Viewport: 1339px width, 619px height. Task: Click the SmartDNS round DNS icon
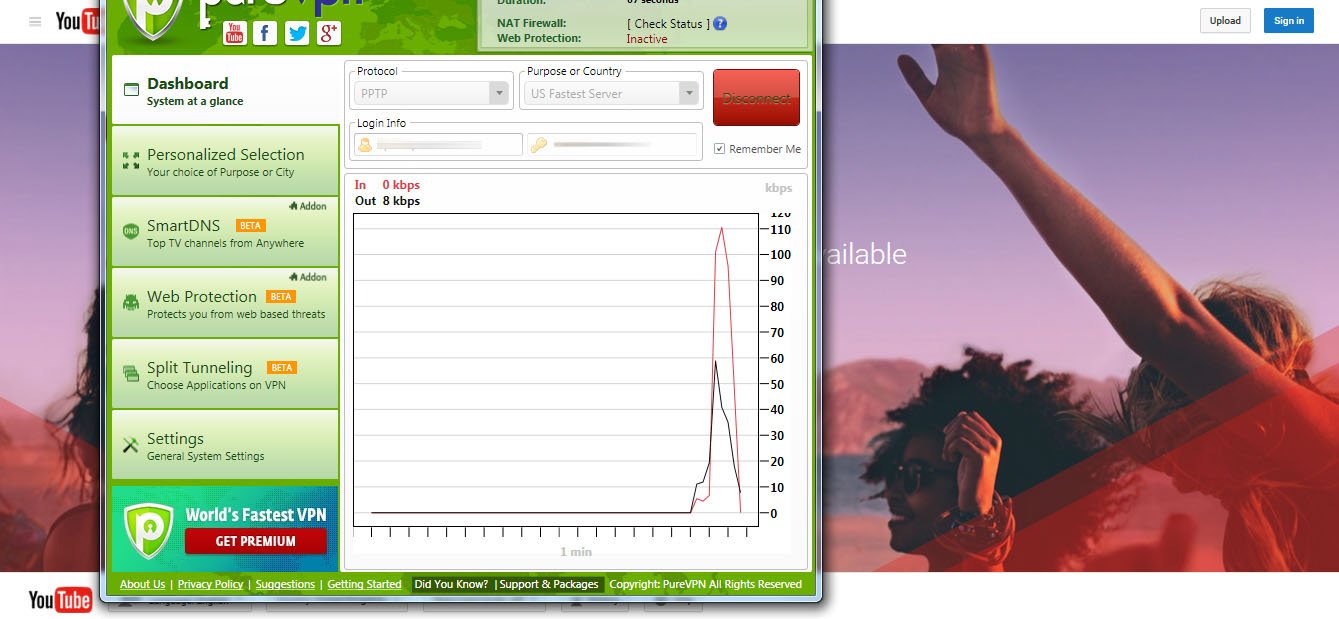click(131, 232)
